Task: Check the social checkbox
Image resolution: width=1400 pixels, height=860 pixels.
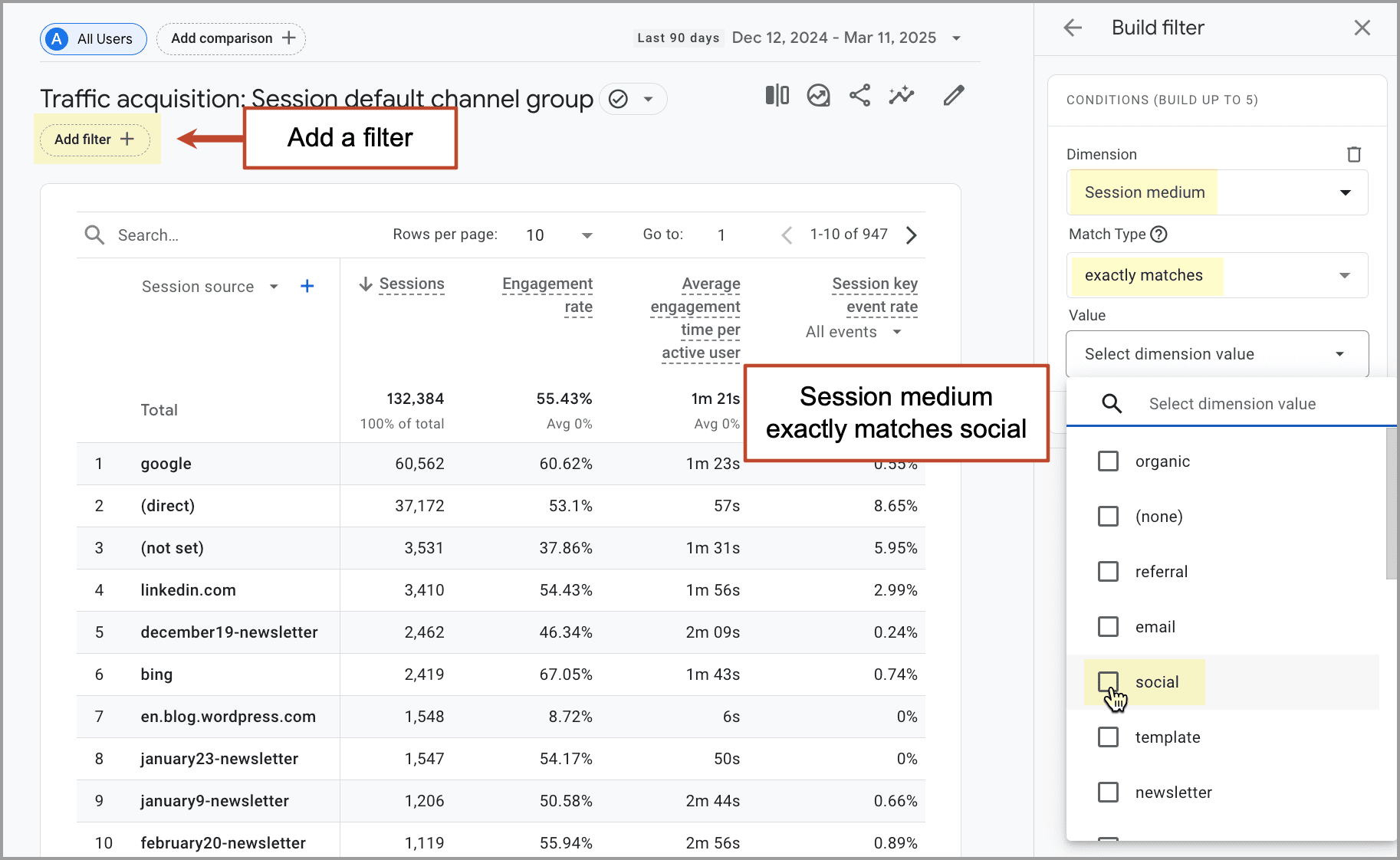Action: pyautogui.click(x=1108, y=682)
